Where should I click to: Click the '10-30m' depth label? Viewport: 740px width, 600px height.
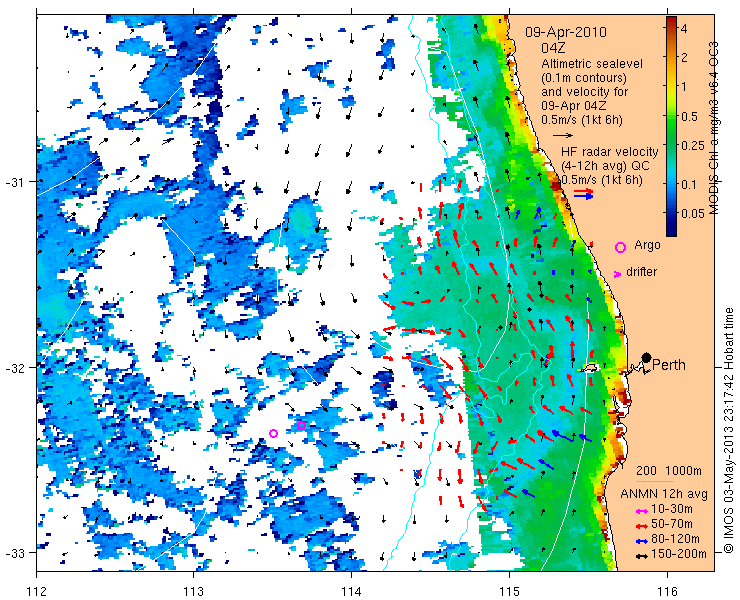coord(672,509)
